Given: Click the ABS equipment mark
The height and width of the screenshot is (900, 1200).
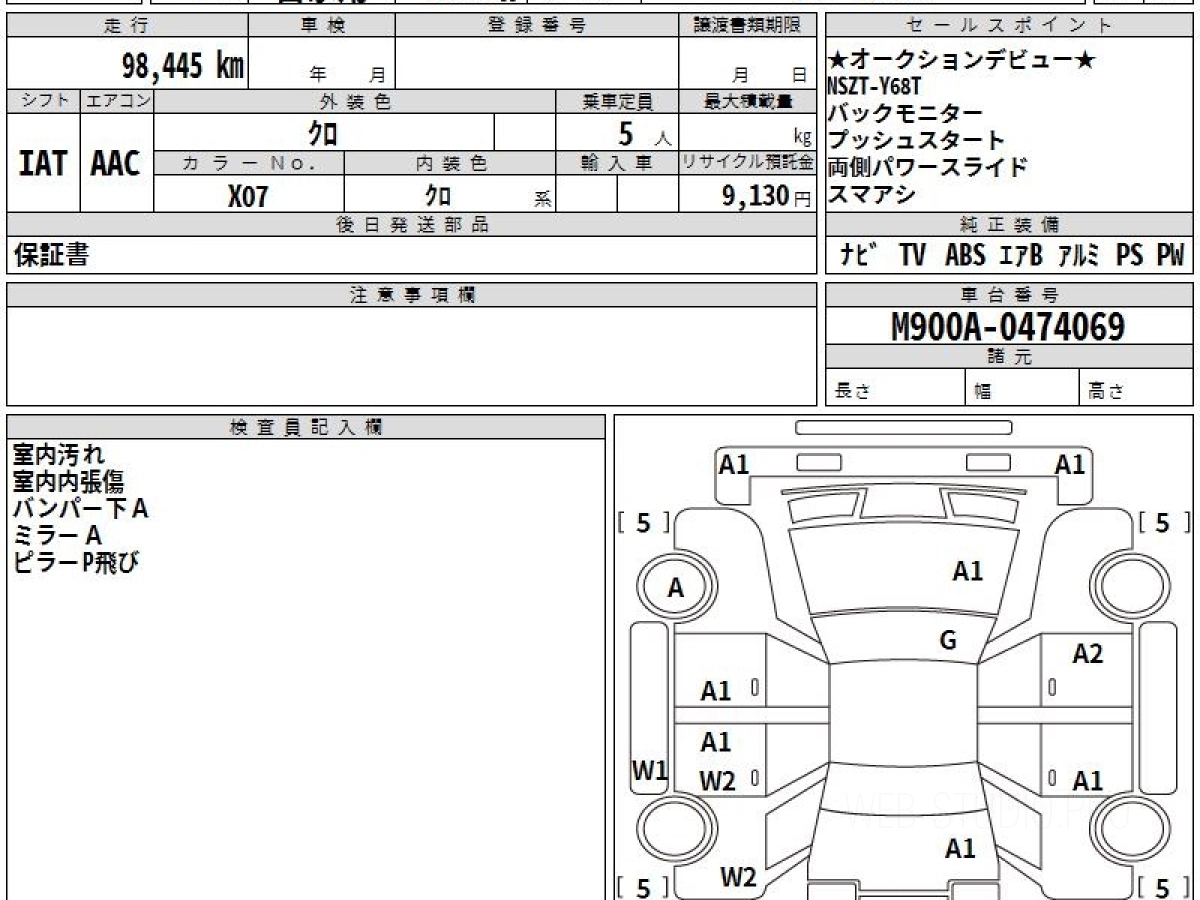Looking at the screenshot, I should [965, 256].
